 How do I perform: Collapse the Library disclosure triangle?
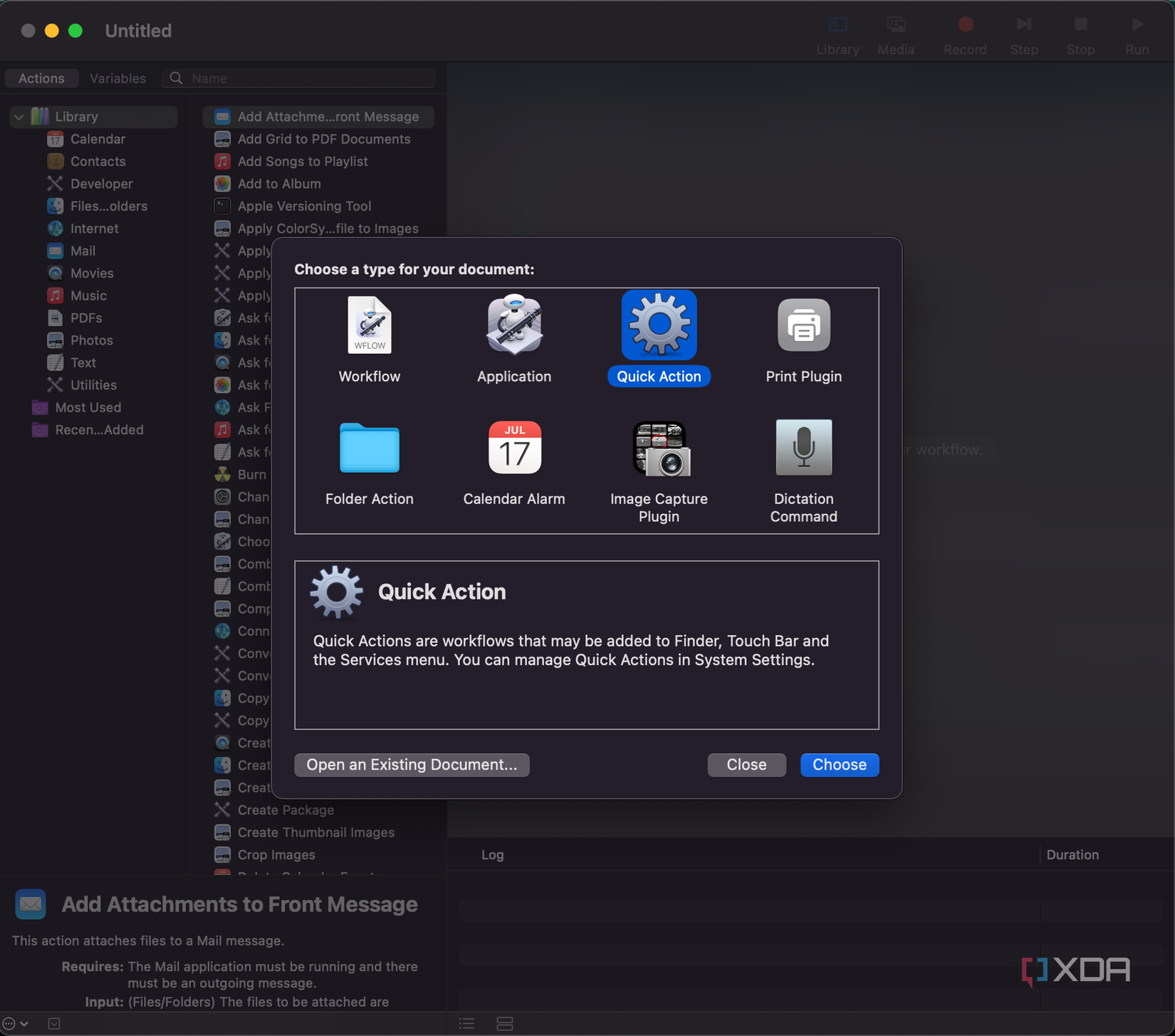point(19,117)
